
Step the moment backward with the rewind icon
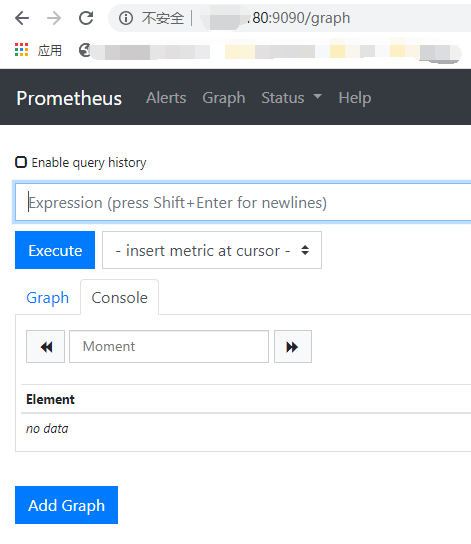(45, 347)
